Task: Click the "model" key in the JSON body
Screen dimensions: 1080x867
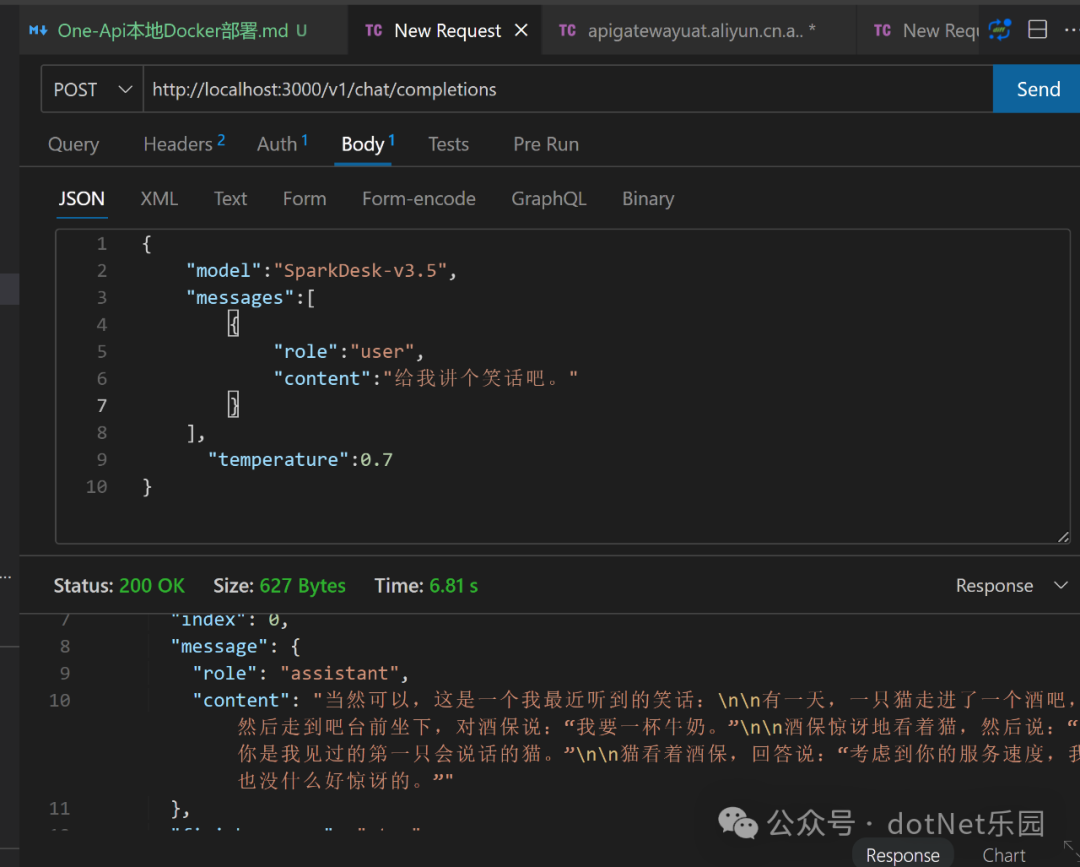Action: [x=224, y=271]
